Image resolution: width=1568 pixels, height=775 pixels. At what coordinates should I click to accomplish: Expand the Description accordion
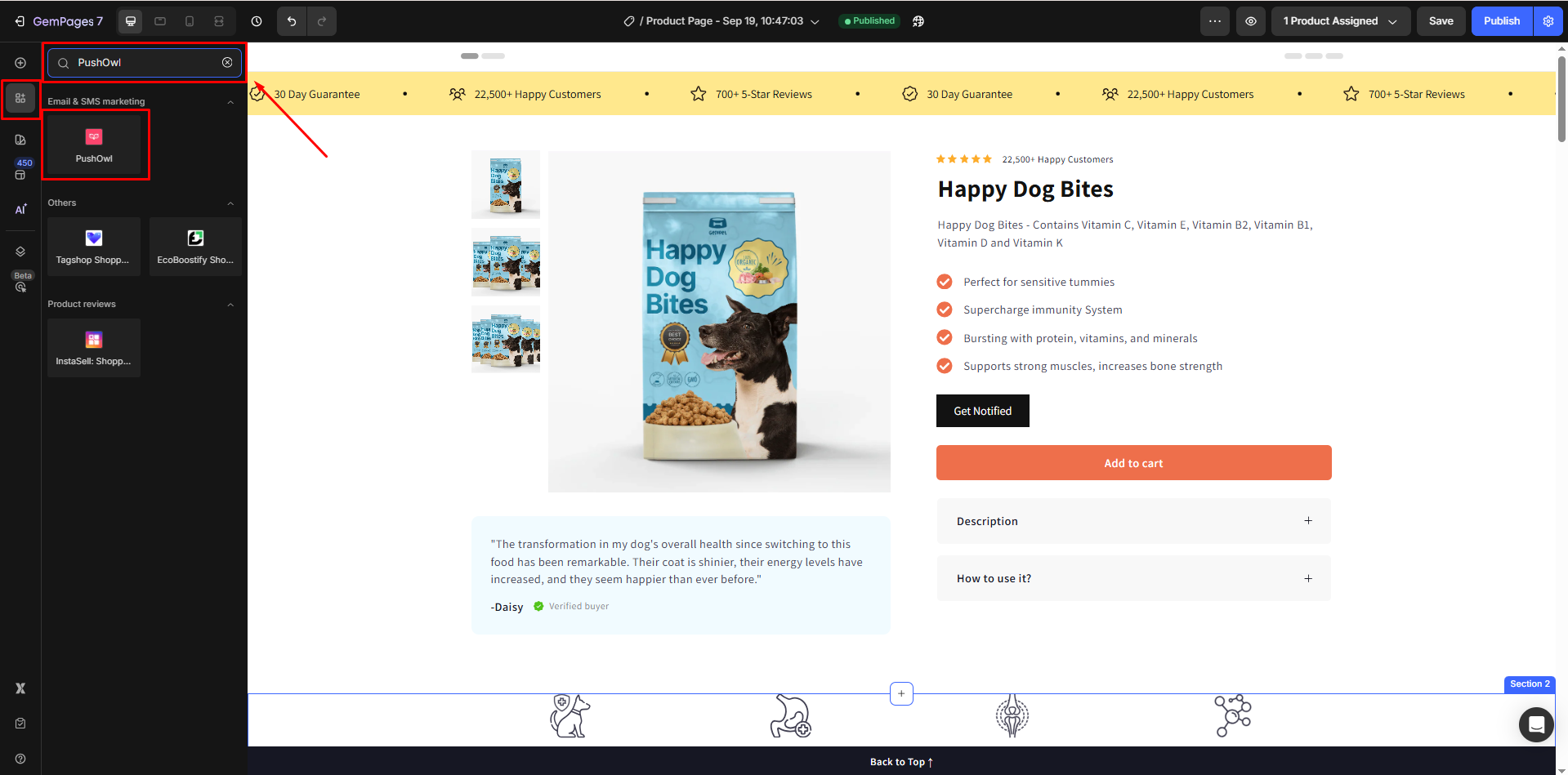1133,521
